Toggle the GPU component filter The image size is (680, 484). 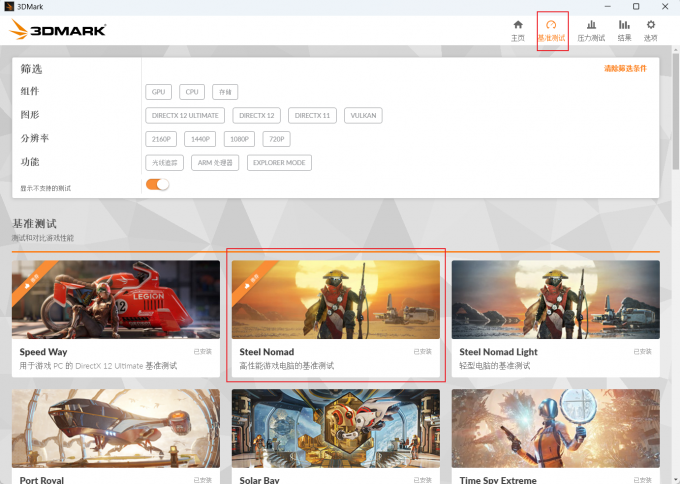(x=158, y=92)
